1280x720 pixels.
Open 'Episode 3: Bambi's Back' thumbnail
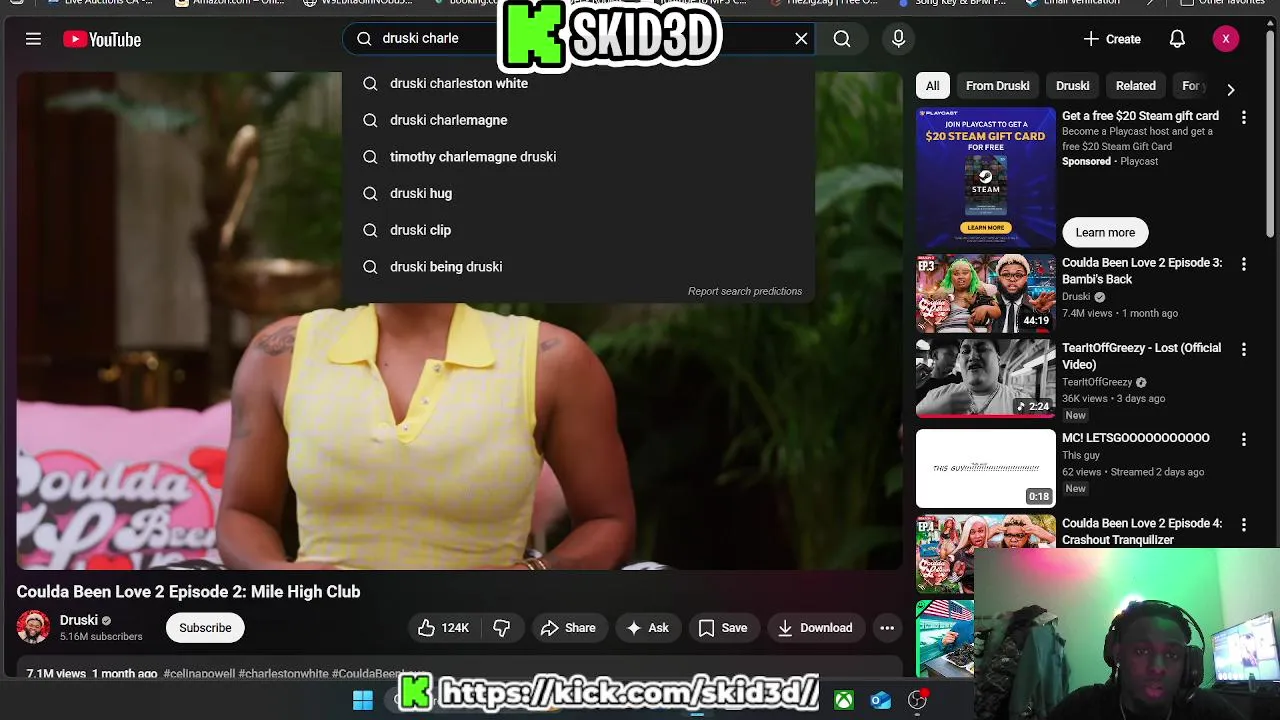click(986, 294)
